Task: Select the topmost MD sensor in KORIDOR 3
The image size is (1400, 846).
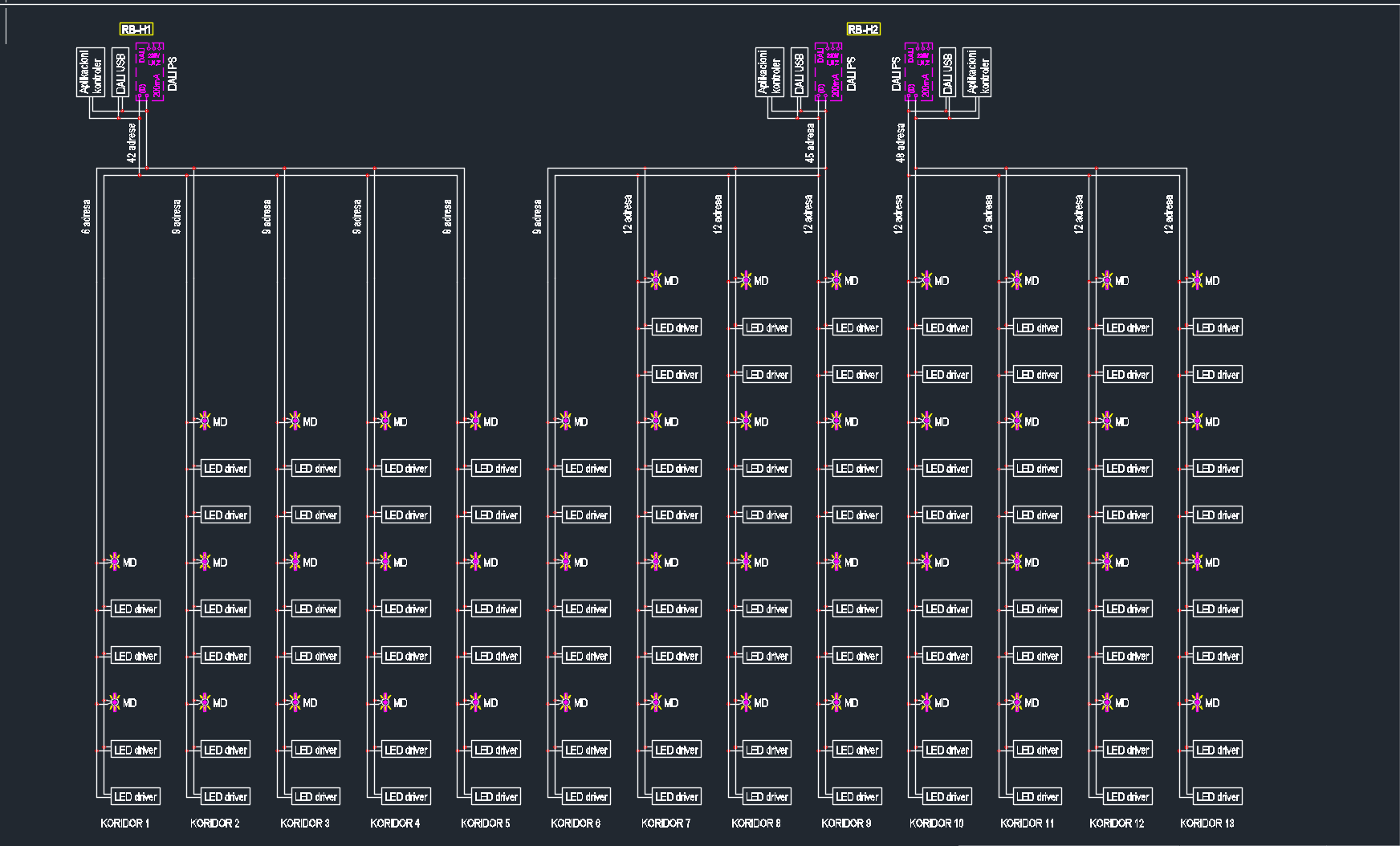Action: (295, 421)
